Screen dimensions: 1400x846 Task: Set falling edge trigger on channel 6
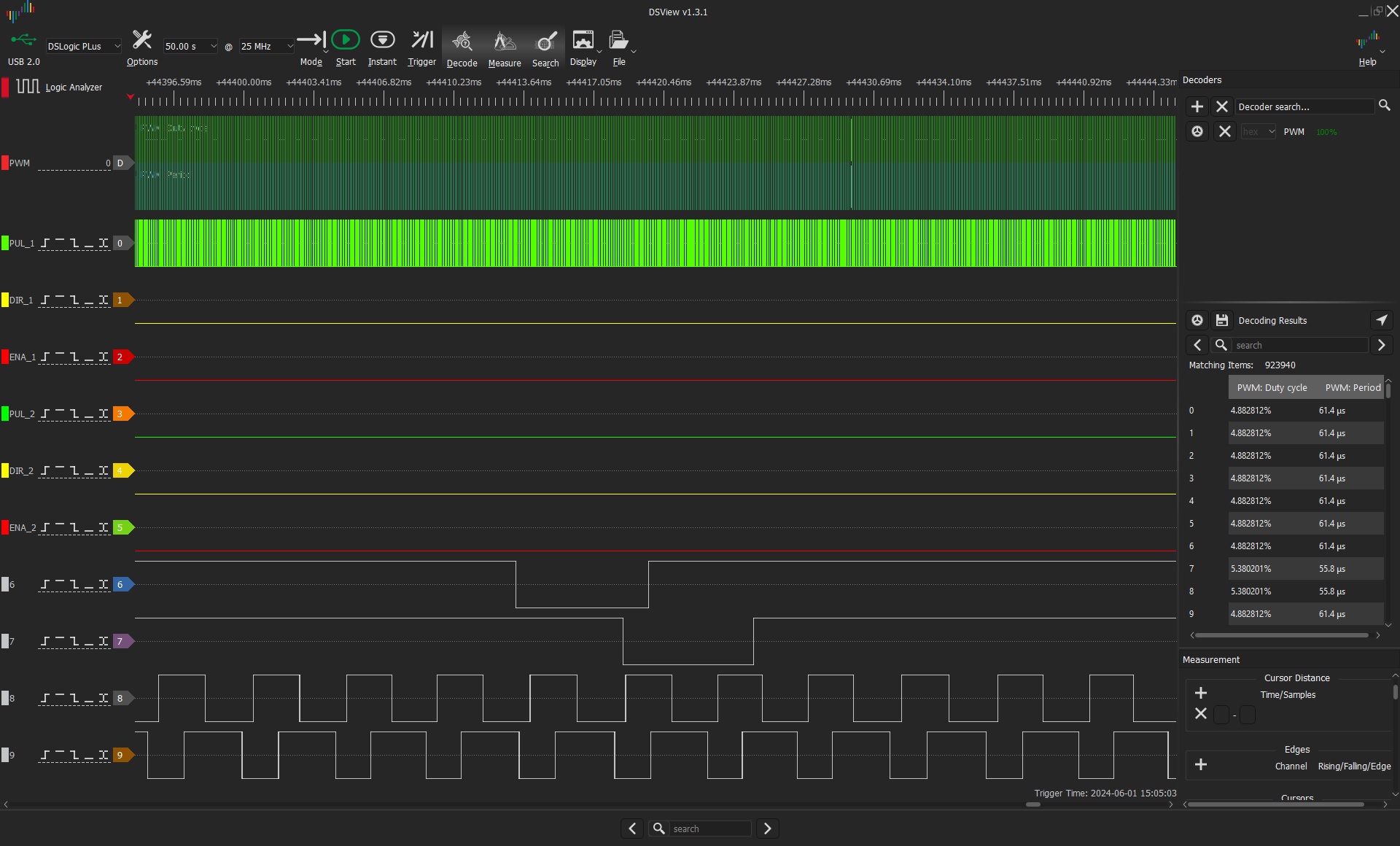(x=74, y=584)
